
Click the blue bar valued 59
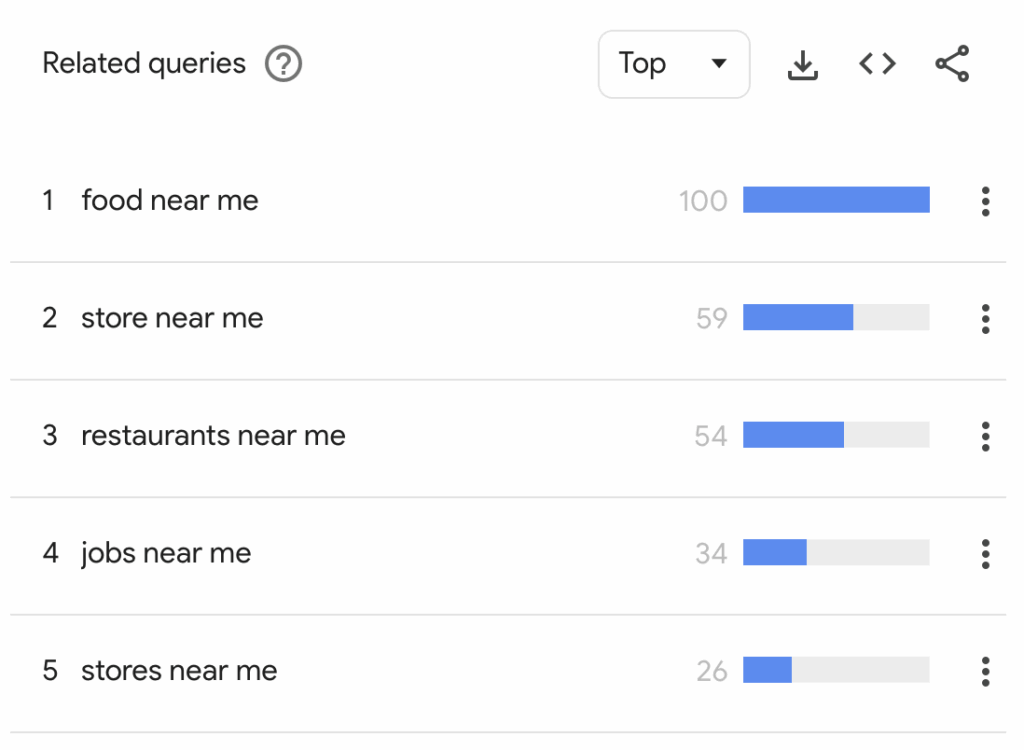pos(798,318)
